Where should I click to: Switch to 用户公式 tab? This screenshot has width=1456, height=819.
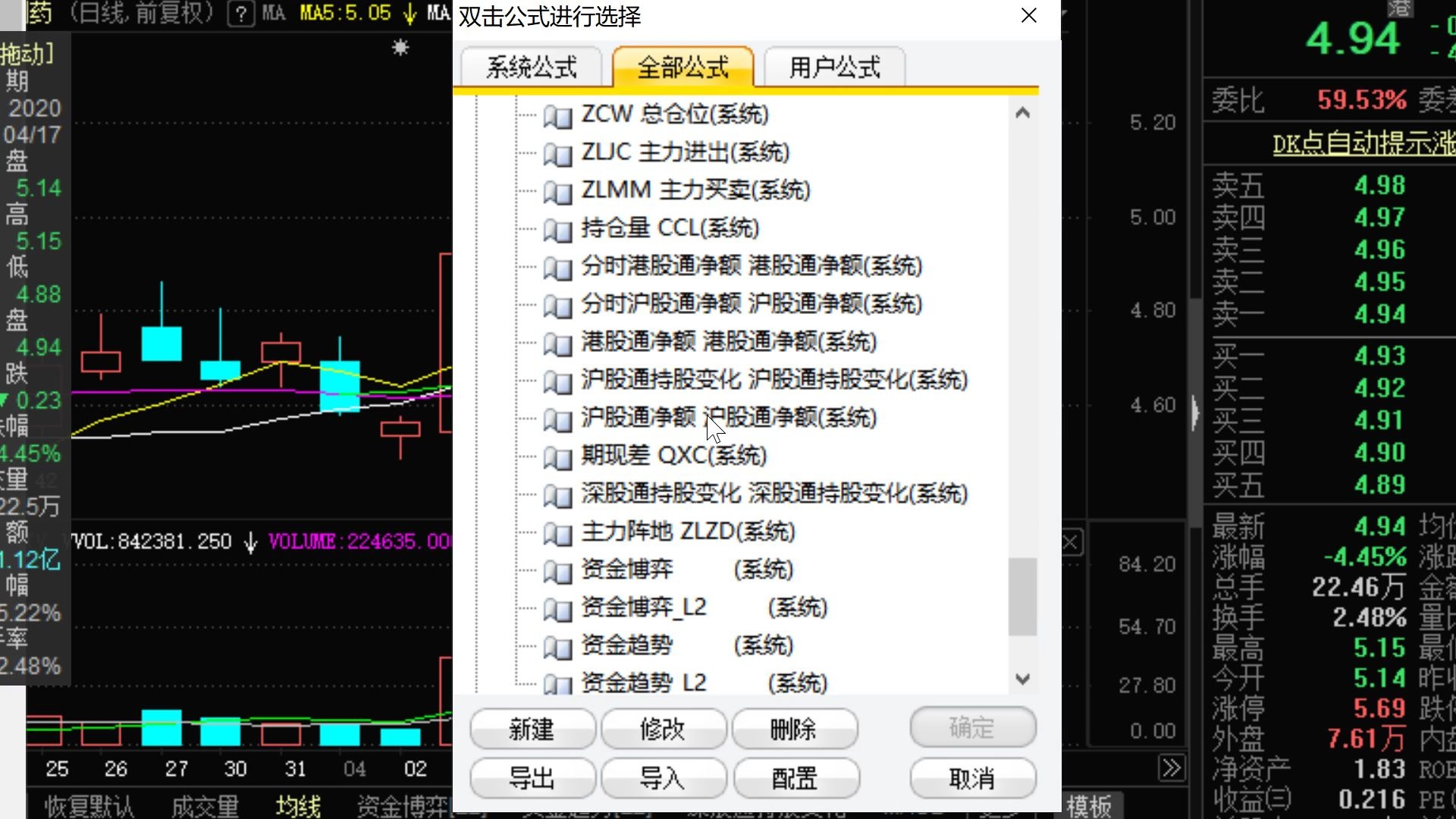pyautogui.click(x=834, y=67)
